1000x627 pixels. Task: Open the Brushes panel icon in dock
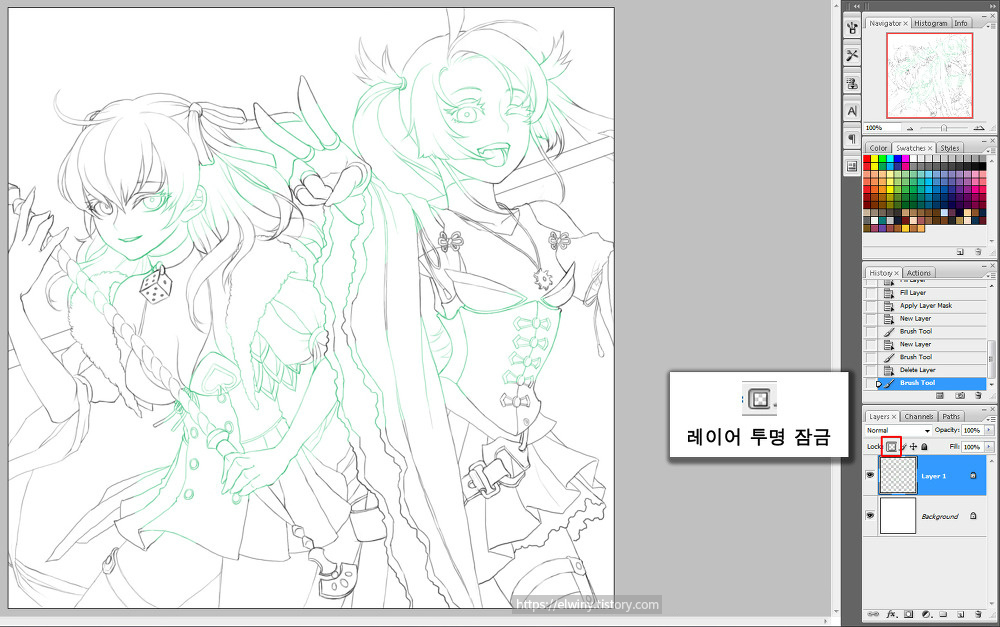852,28
